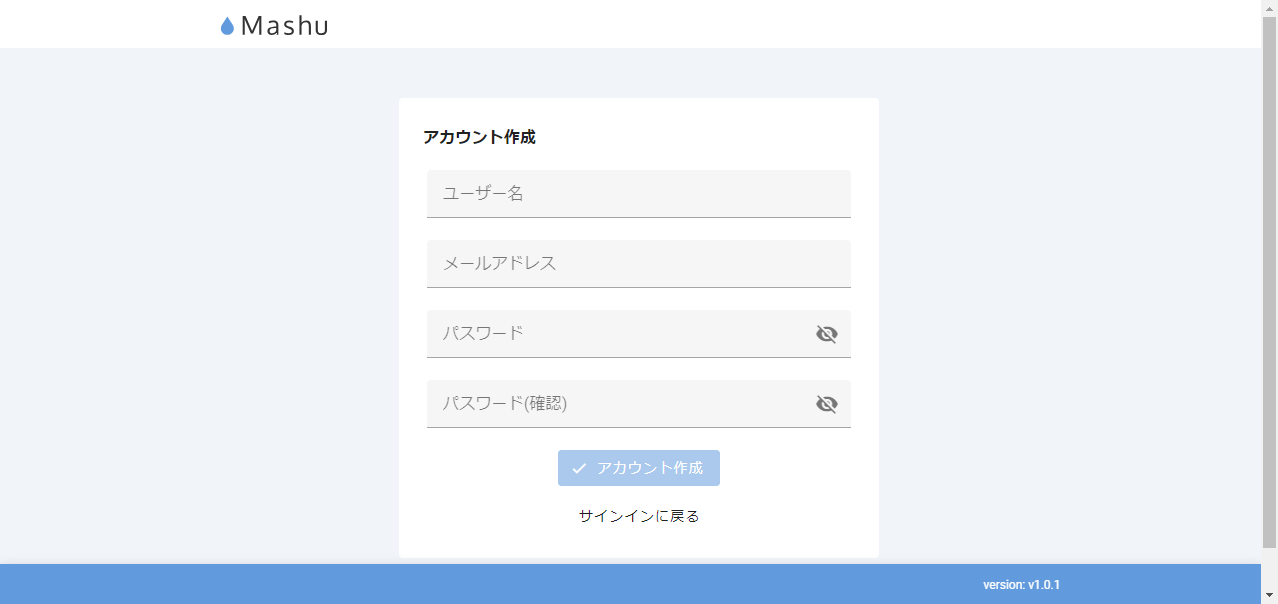This screenshot has height=604, width=1278.
Task: Click the checkmark icon on submit button
Action: tap(579, 468)
